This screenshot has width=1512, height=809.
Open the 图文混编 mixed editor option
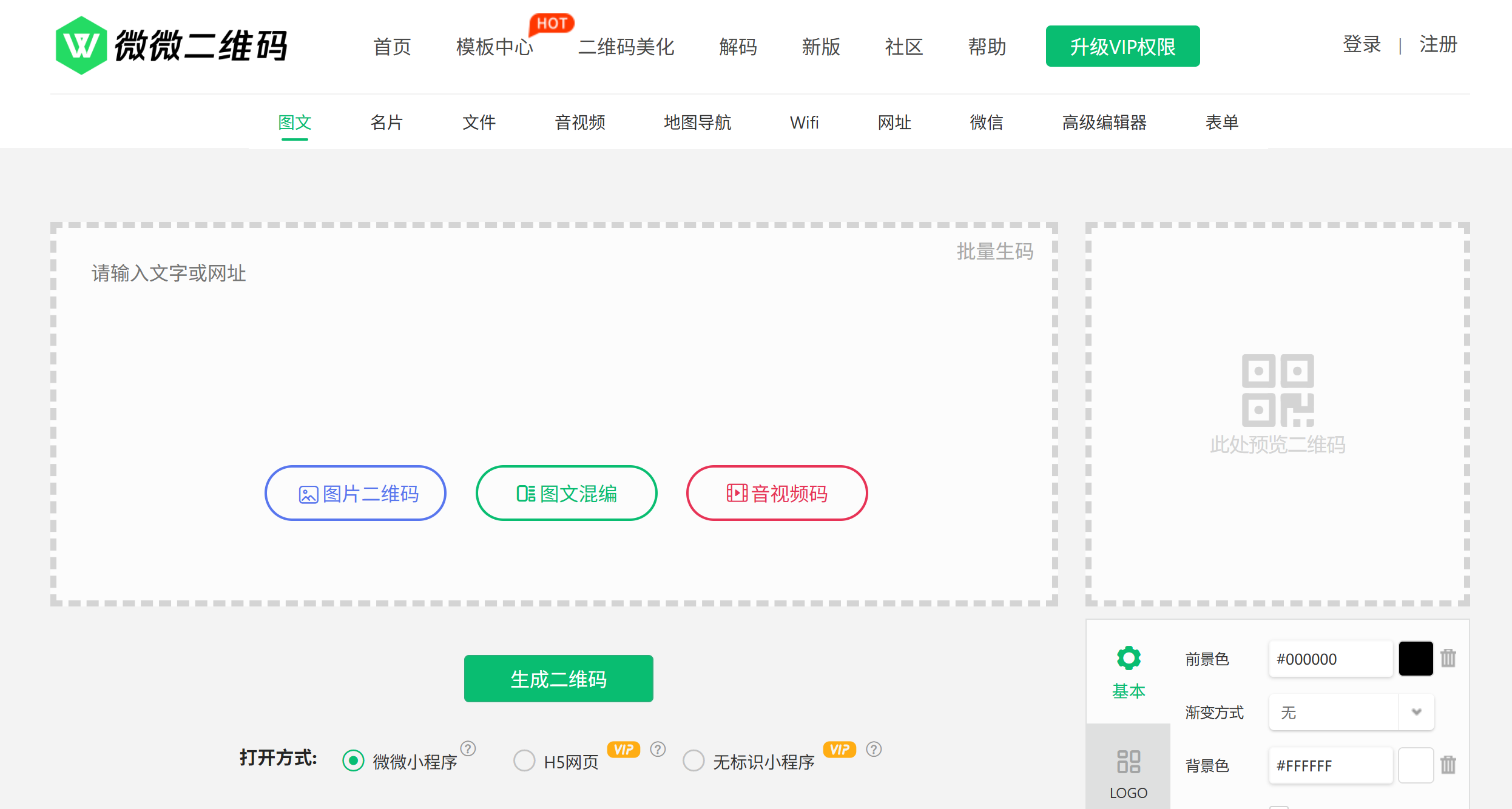(566, 493)
